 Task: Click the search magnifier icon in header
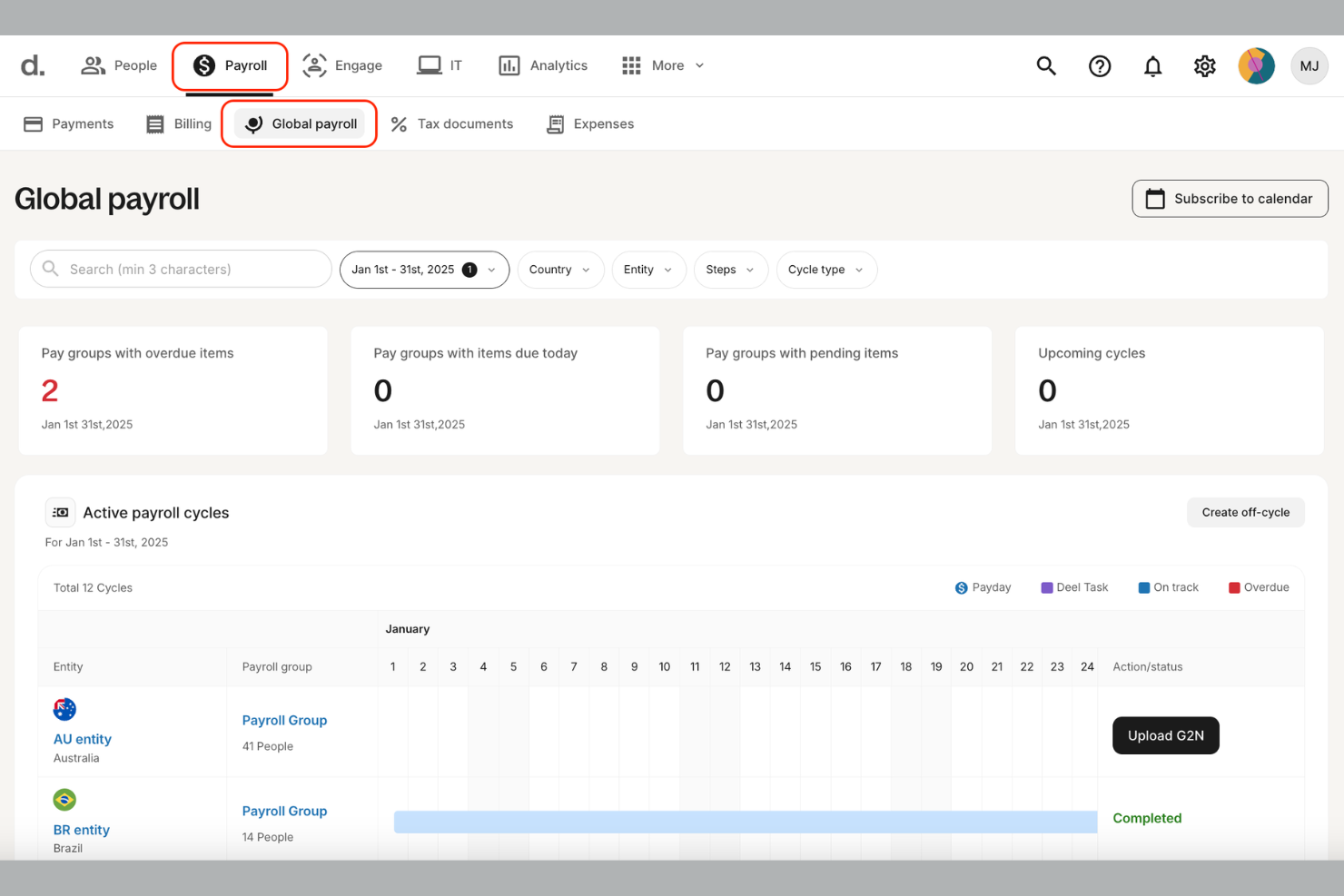coord(1046,65)
